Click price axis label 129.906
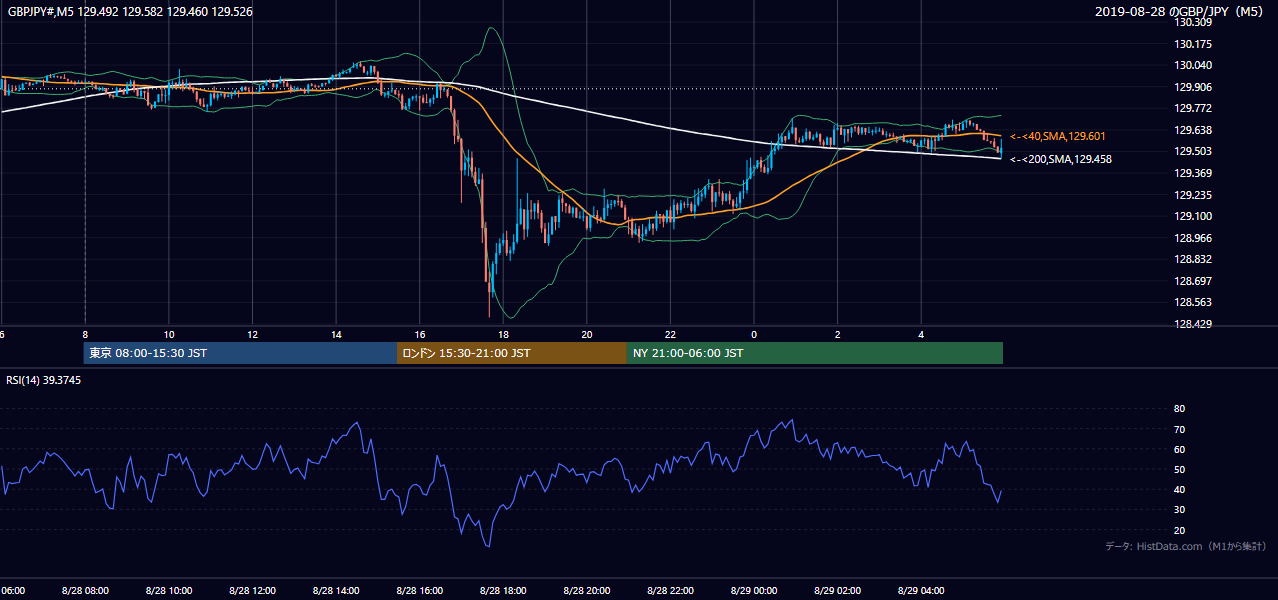 point(1195,87)
